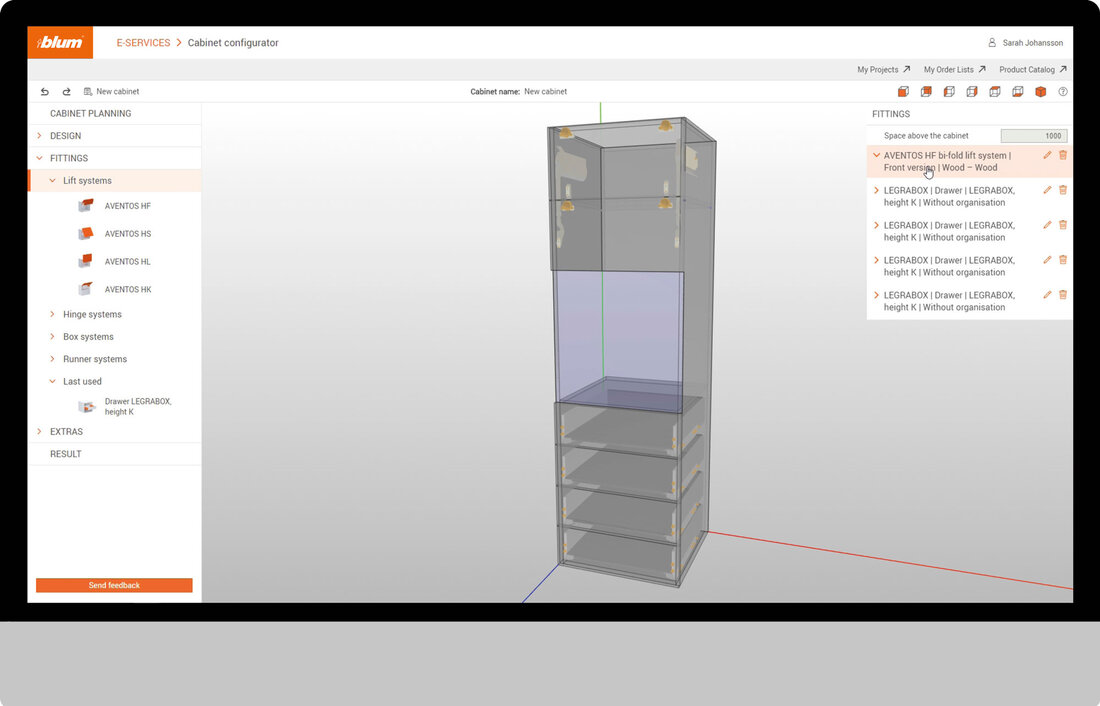
Task: Delete the AVENTOS HF bi-fold fitting trash icon
Action: pos(1063,155)
